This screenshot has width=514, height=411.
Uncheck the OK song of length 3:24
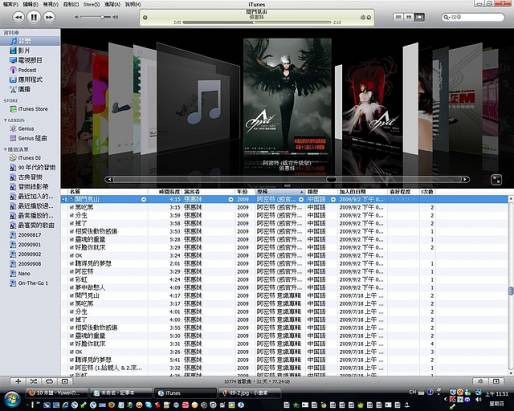click(x=71, y=256)
